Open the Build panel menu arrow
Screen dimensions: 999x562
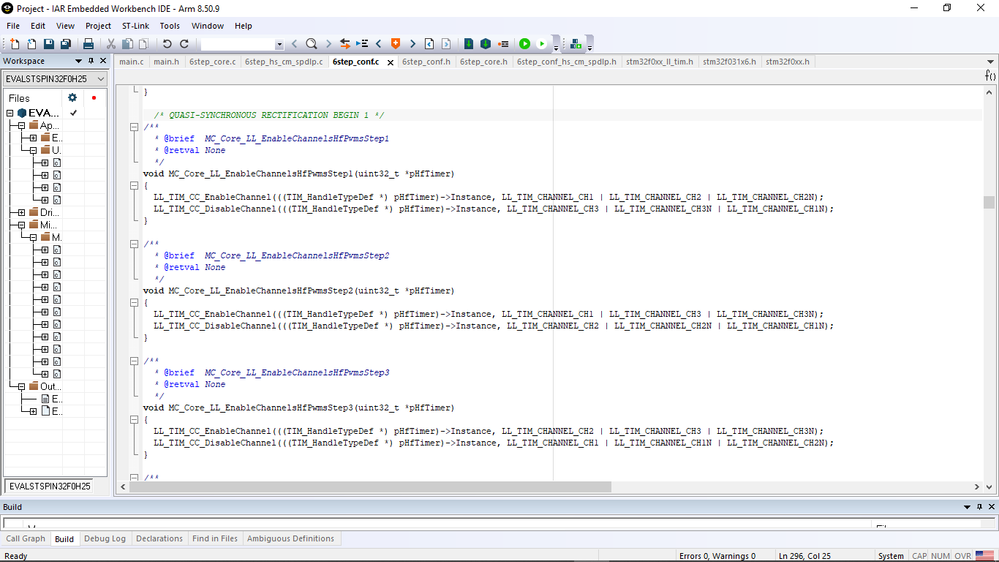tap(967, 507)
